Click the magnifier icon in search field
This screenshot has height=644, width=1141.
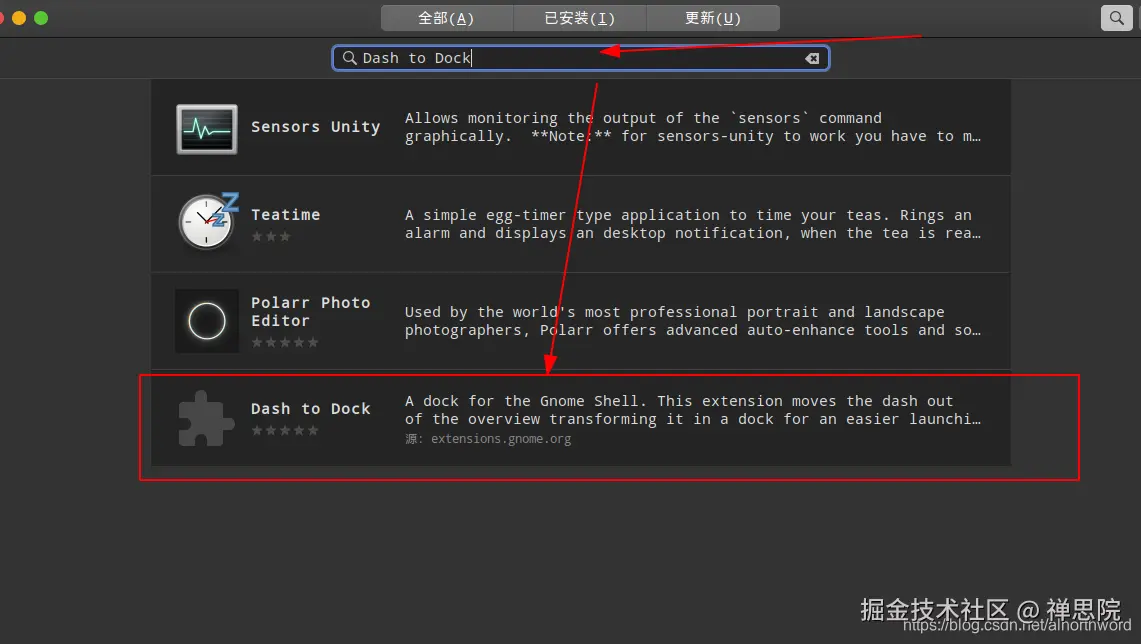point(349,58)
